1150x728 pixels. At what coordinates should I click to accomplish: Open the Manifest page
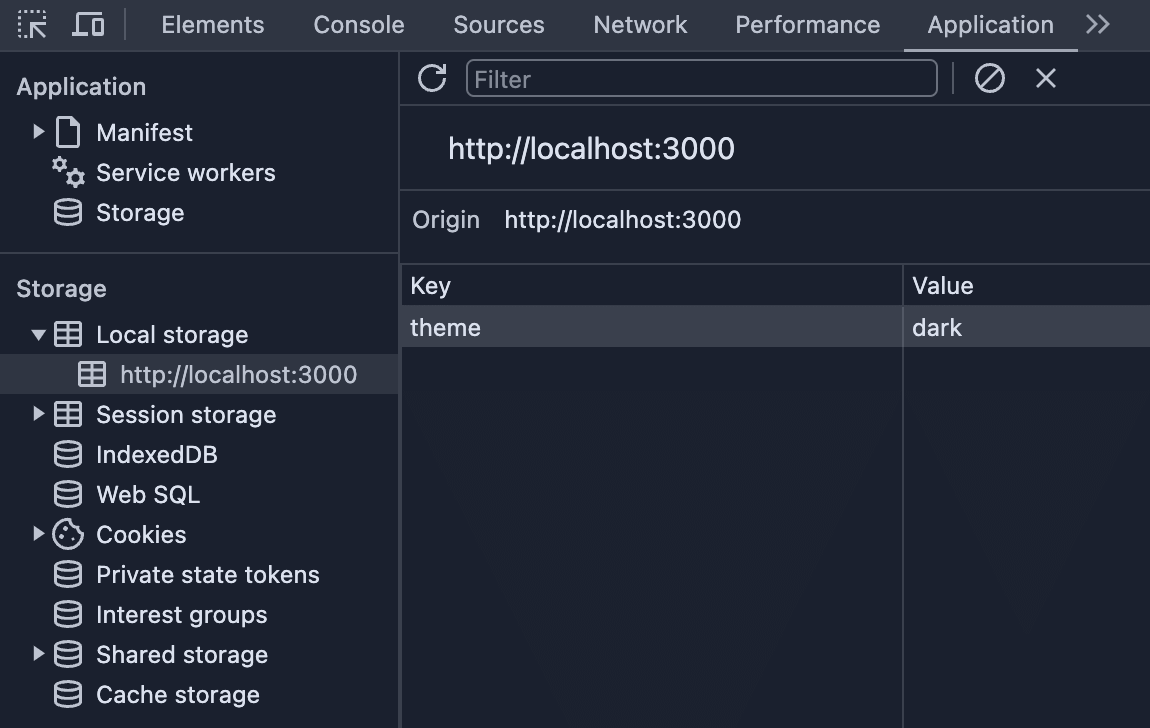(x=143, y=132)
